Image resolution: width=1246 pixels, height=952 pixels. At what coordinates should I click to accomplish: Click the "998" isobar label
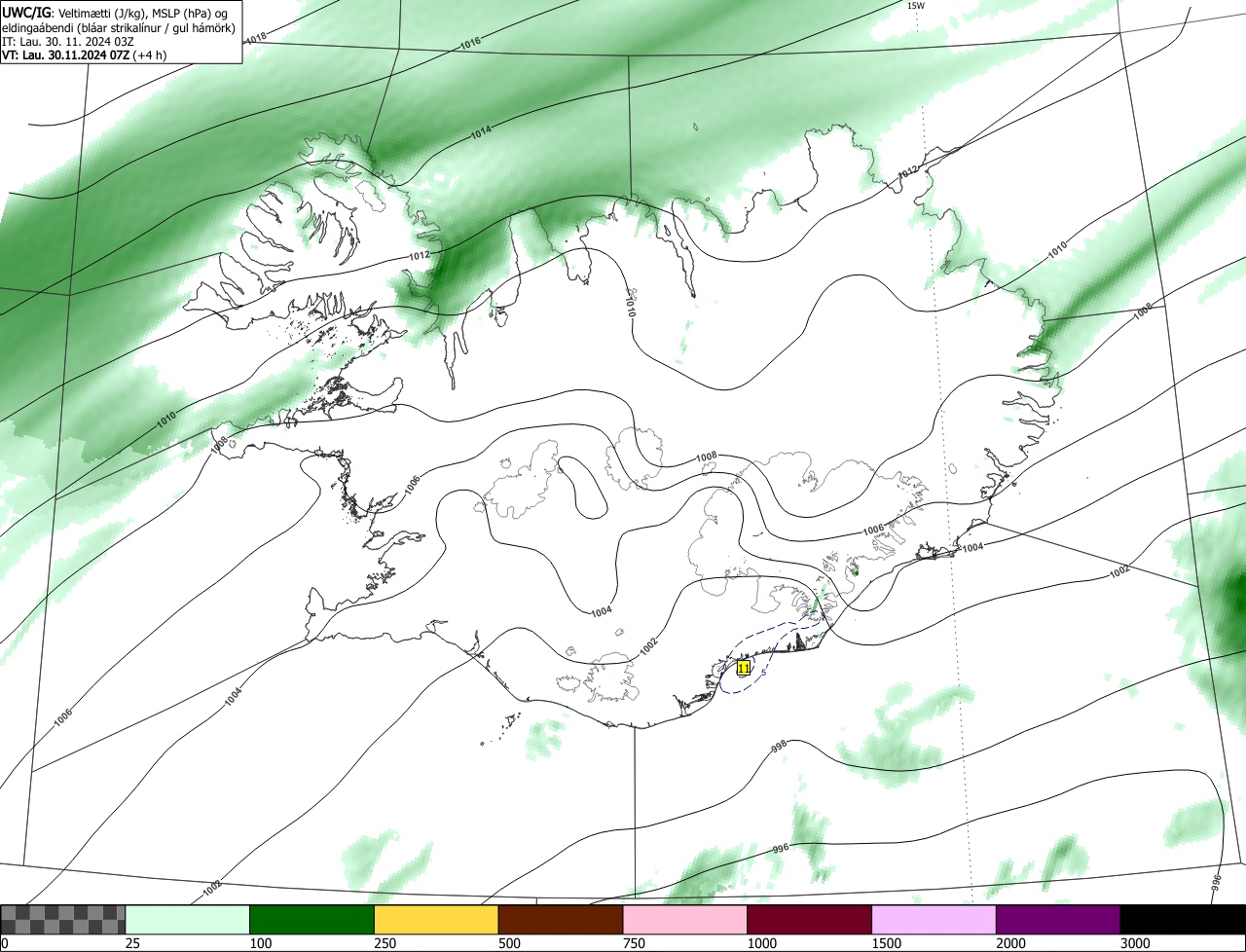point(779,747)
